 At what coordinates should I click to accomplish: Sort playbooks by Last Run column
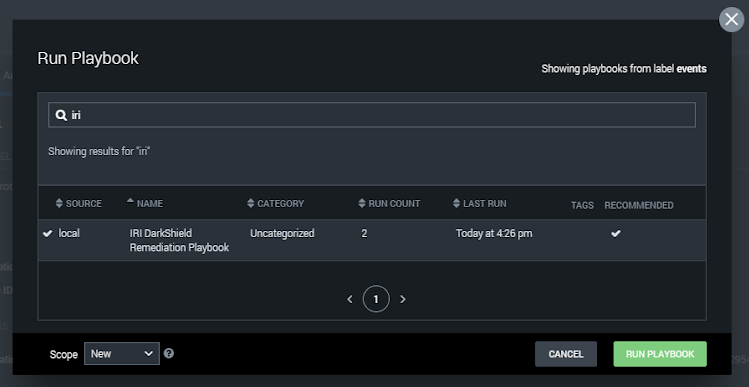tap(480, 204)
